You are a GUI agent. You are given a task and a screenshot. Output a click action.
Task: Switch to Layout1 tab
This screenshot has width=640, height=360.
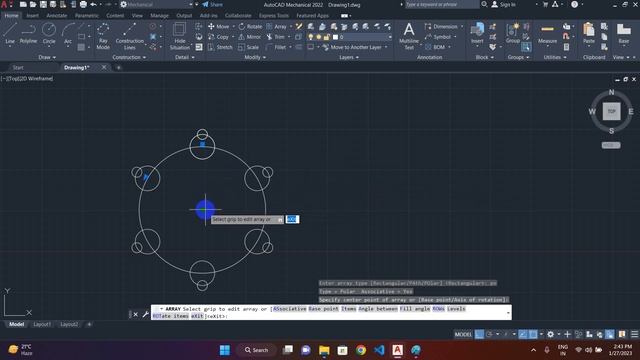[42, 324]
